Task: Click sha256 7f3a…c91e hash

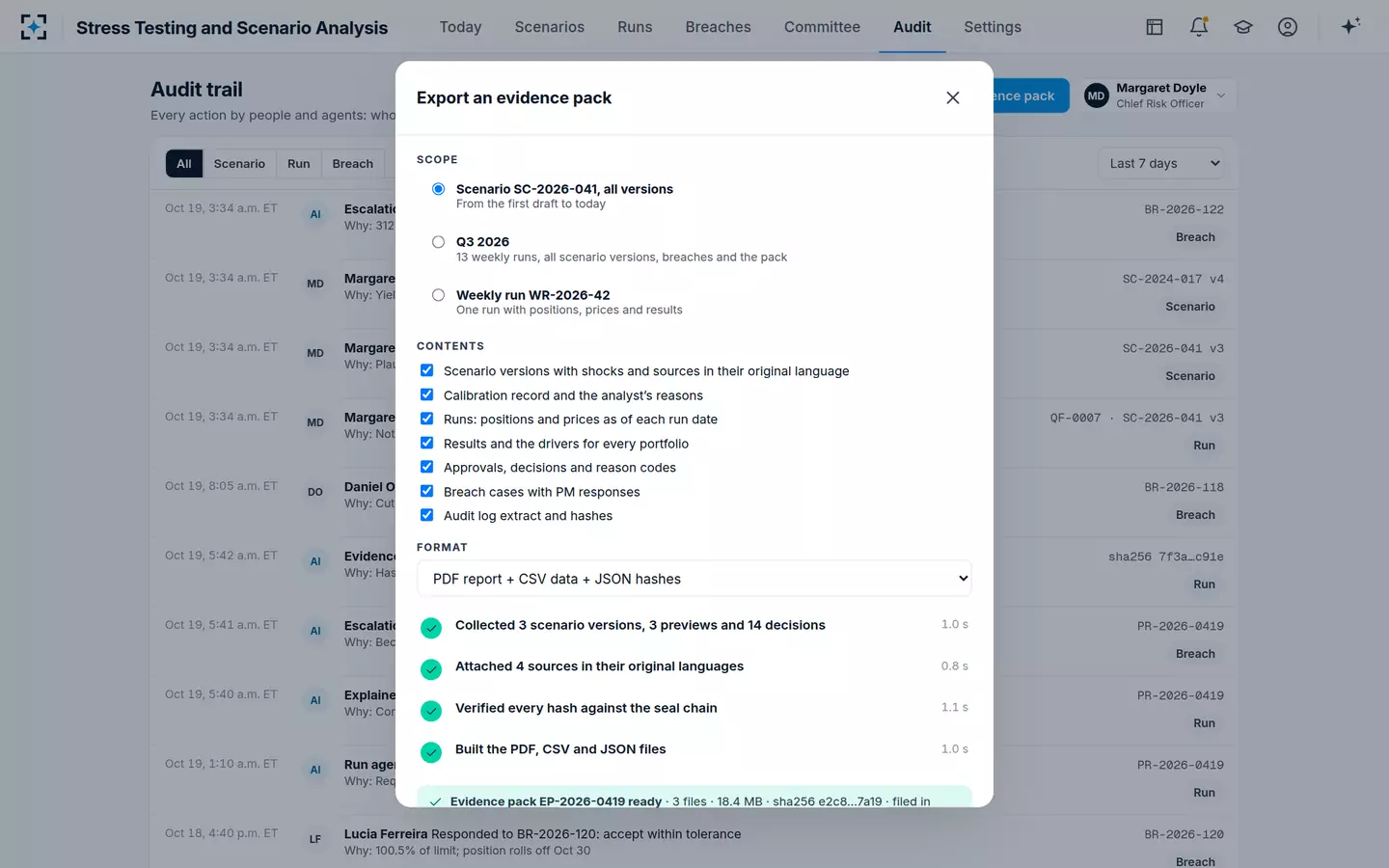Action: (x=1166, y=556)
